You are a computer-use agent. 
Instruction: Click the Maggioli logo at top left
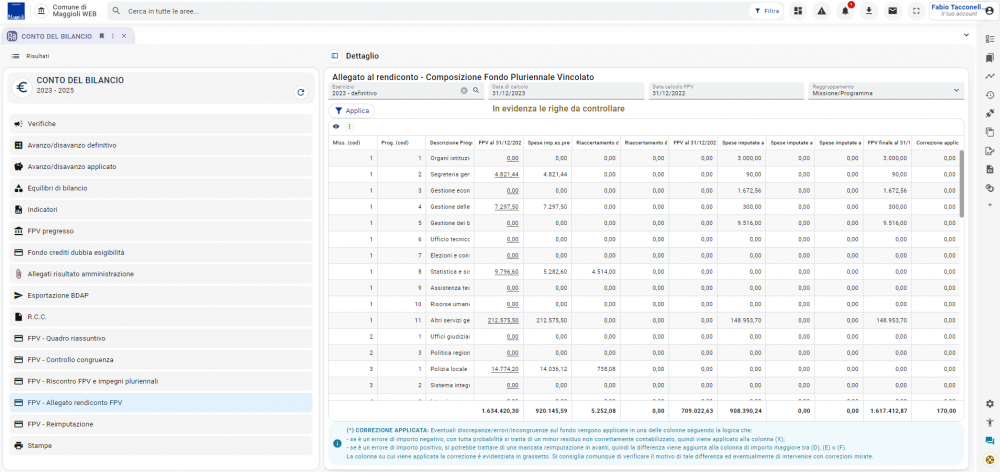click(x=16, y=11)
